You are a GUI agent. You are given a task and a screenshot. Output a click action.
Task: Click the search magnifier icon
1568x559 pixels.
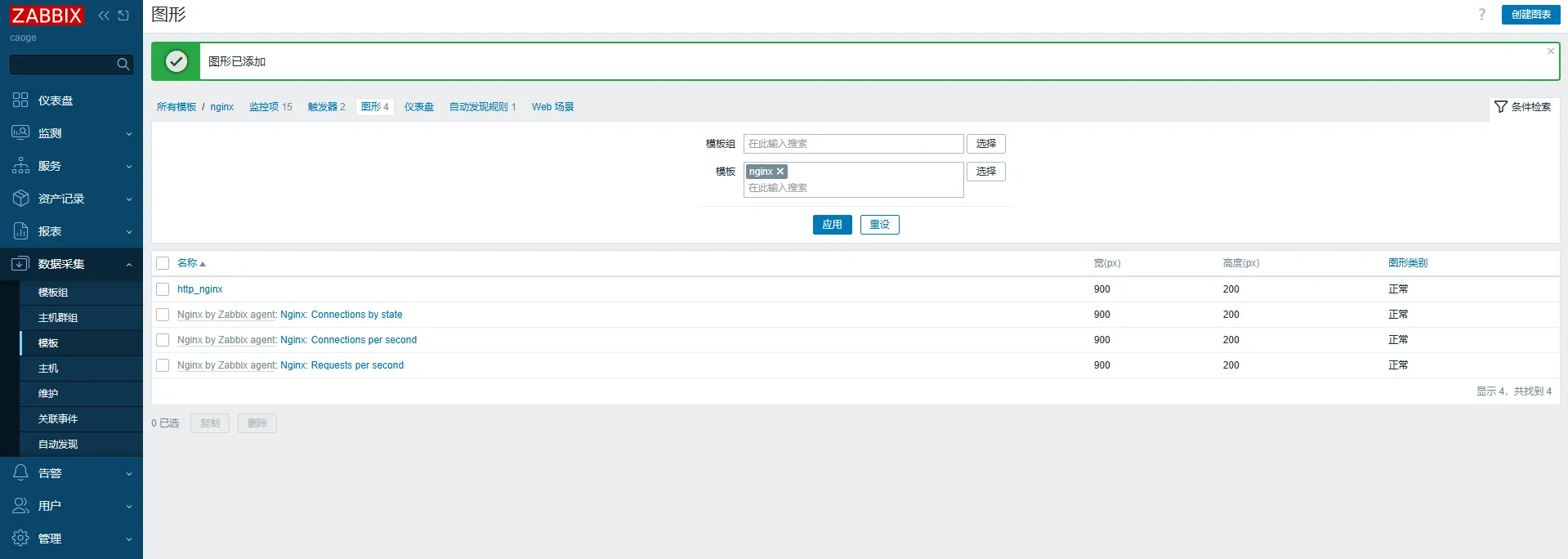click(x=123, y=65)
